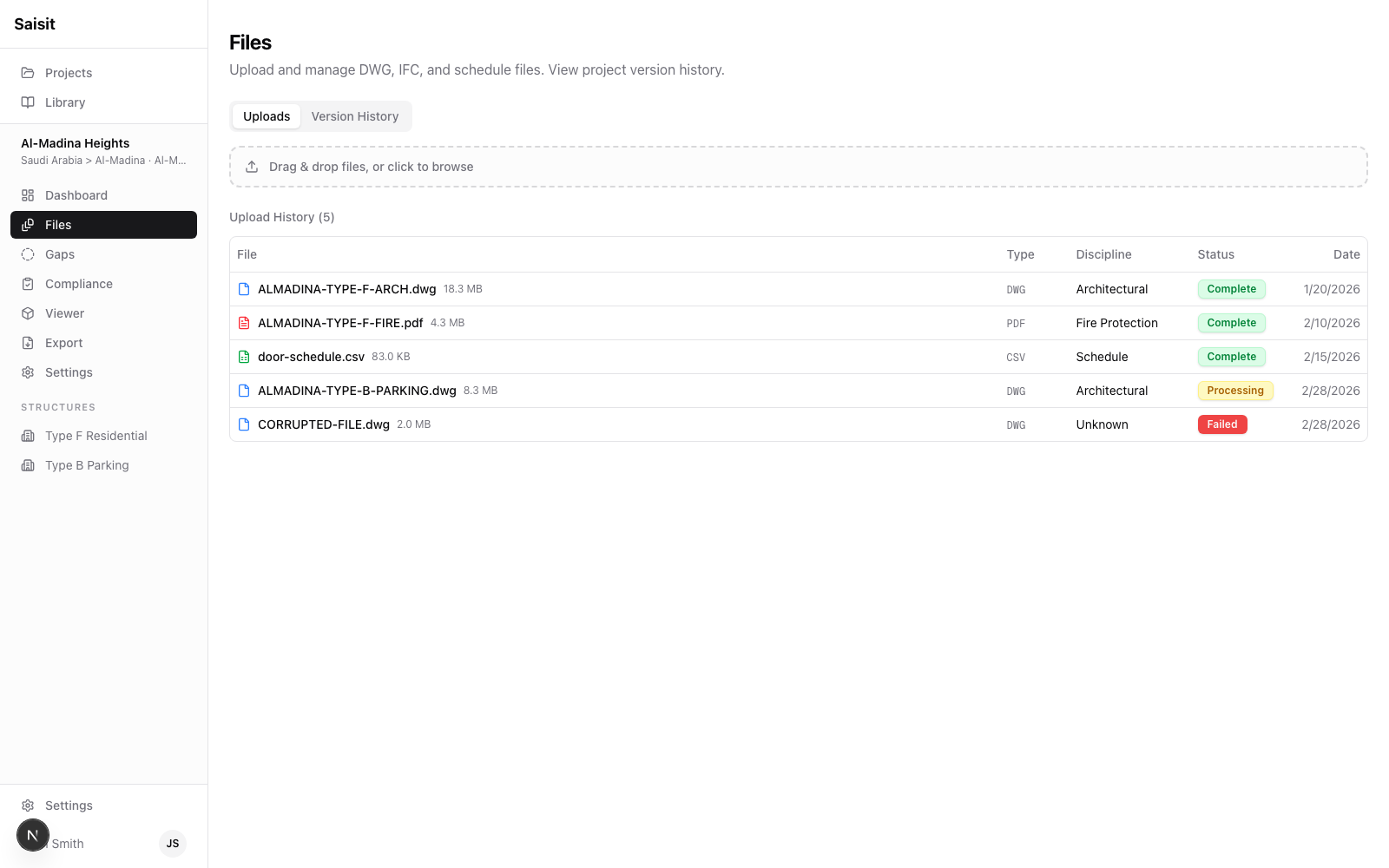Click the Gaps dashed circle icon

coord(28,254)
